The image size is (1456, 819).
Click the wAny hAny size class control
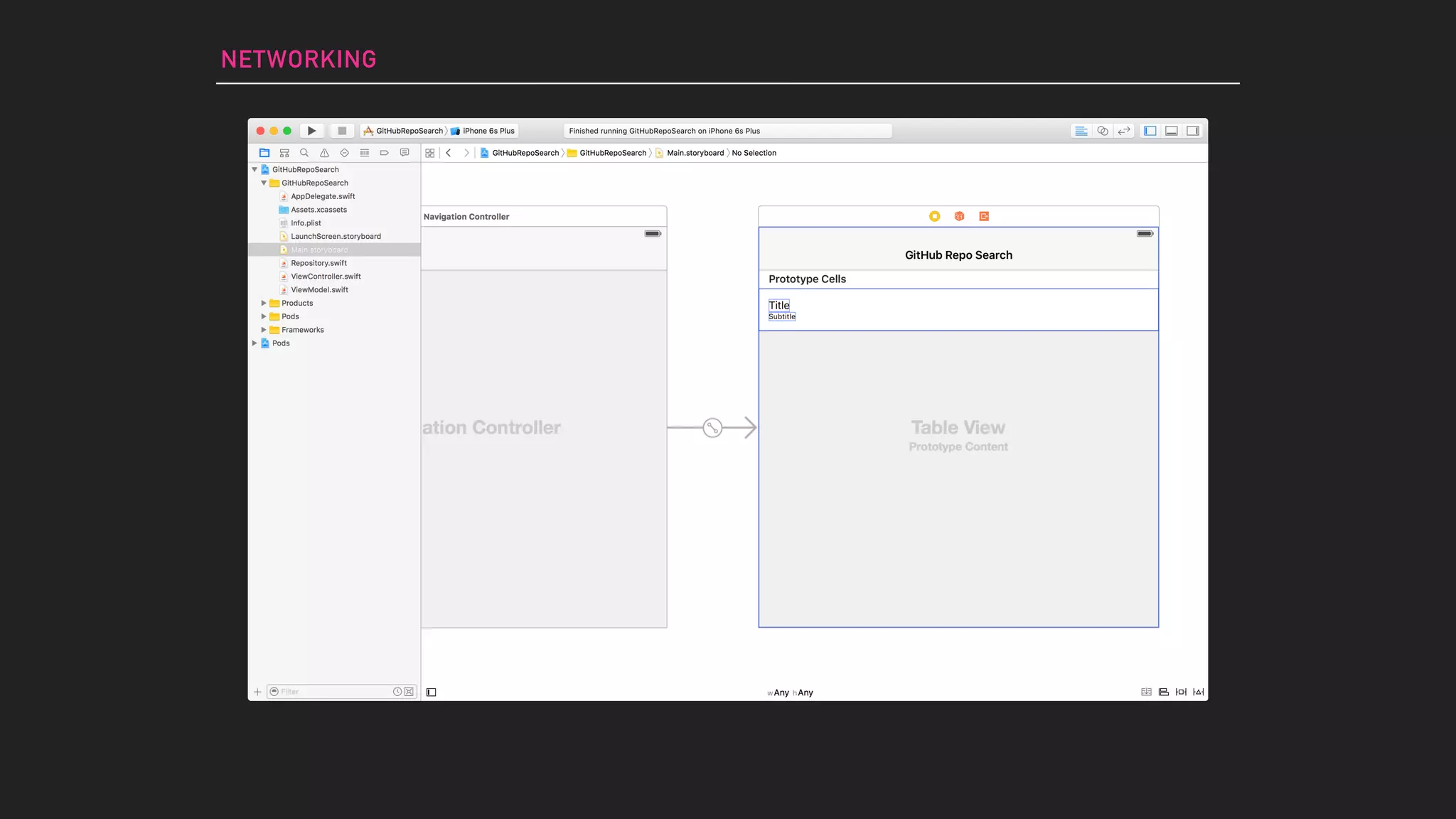tap(790, 692)
